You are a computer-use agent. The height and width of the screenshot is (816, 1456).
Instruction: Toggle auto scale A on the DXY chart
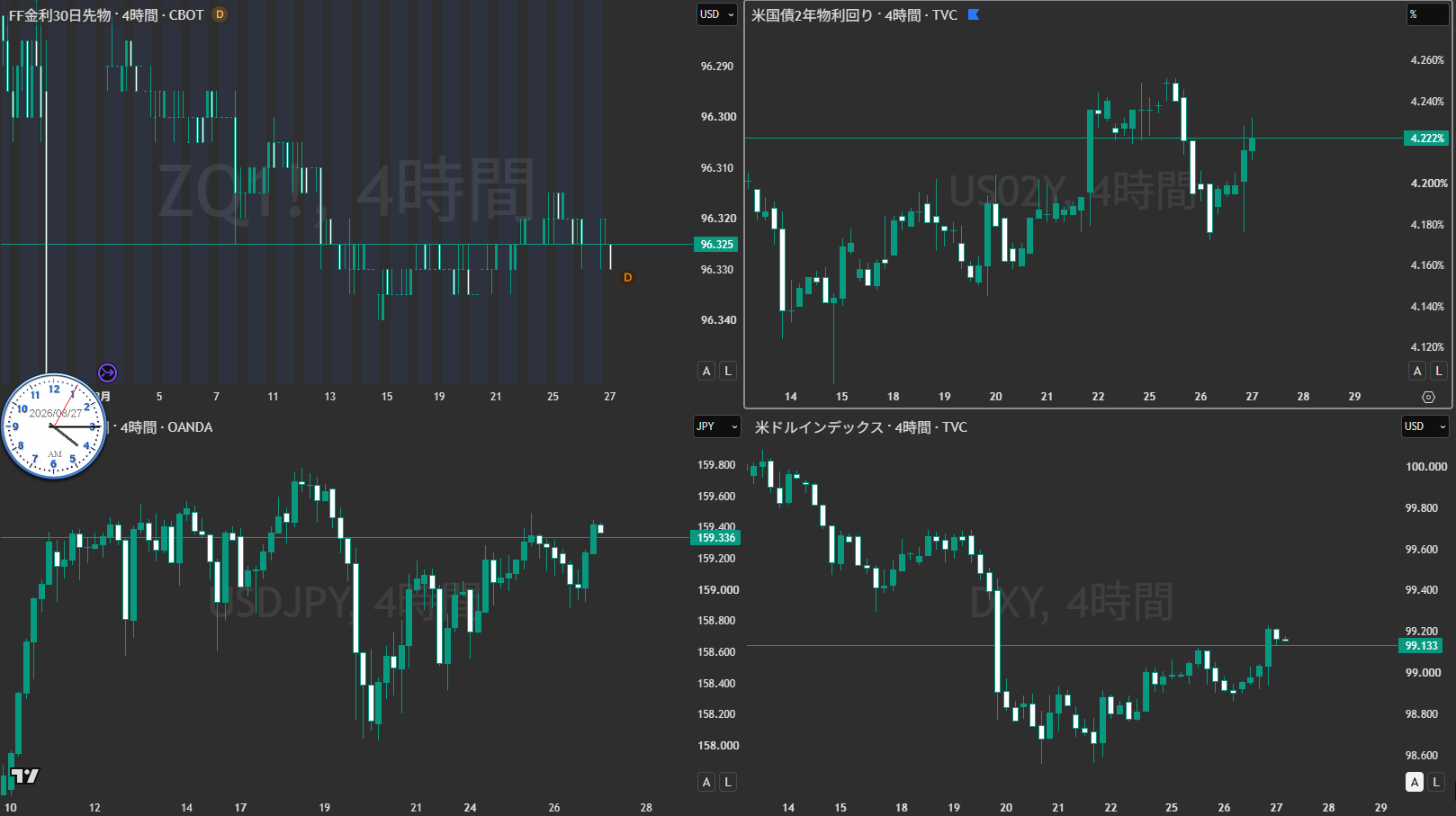(x=1415, y=782)
